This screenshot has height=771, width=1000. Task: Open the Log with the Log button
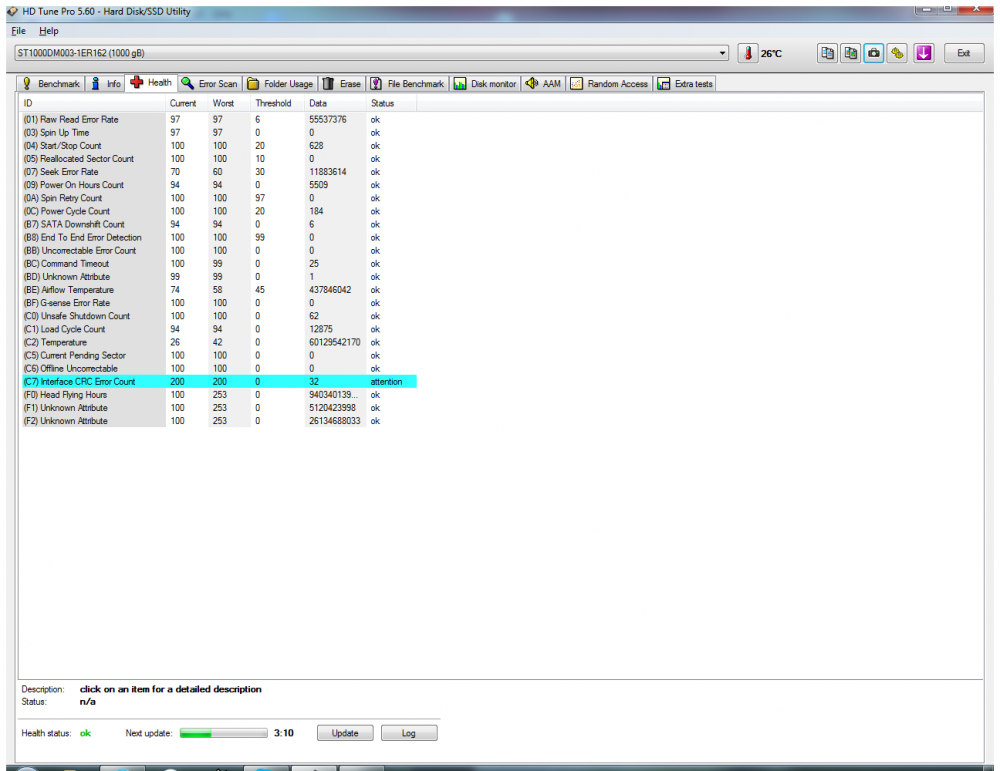(x=409, y=733)
